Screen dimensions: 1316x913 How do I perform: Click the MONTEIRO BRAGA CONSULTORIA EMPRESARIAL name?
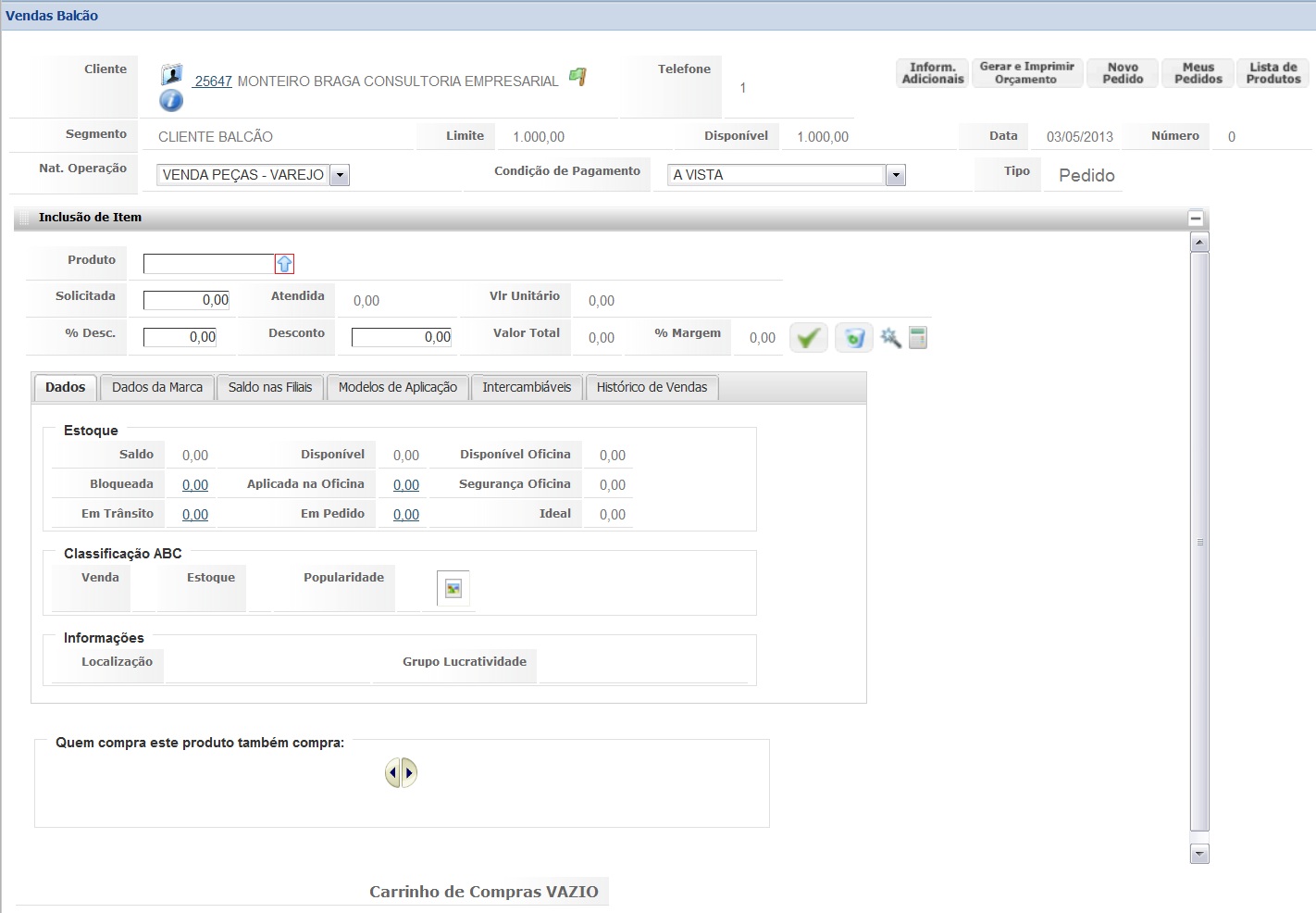(x=398, y=81)
